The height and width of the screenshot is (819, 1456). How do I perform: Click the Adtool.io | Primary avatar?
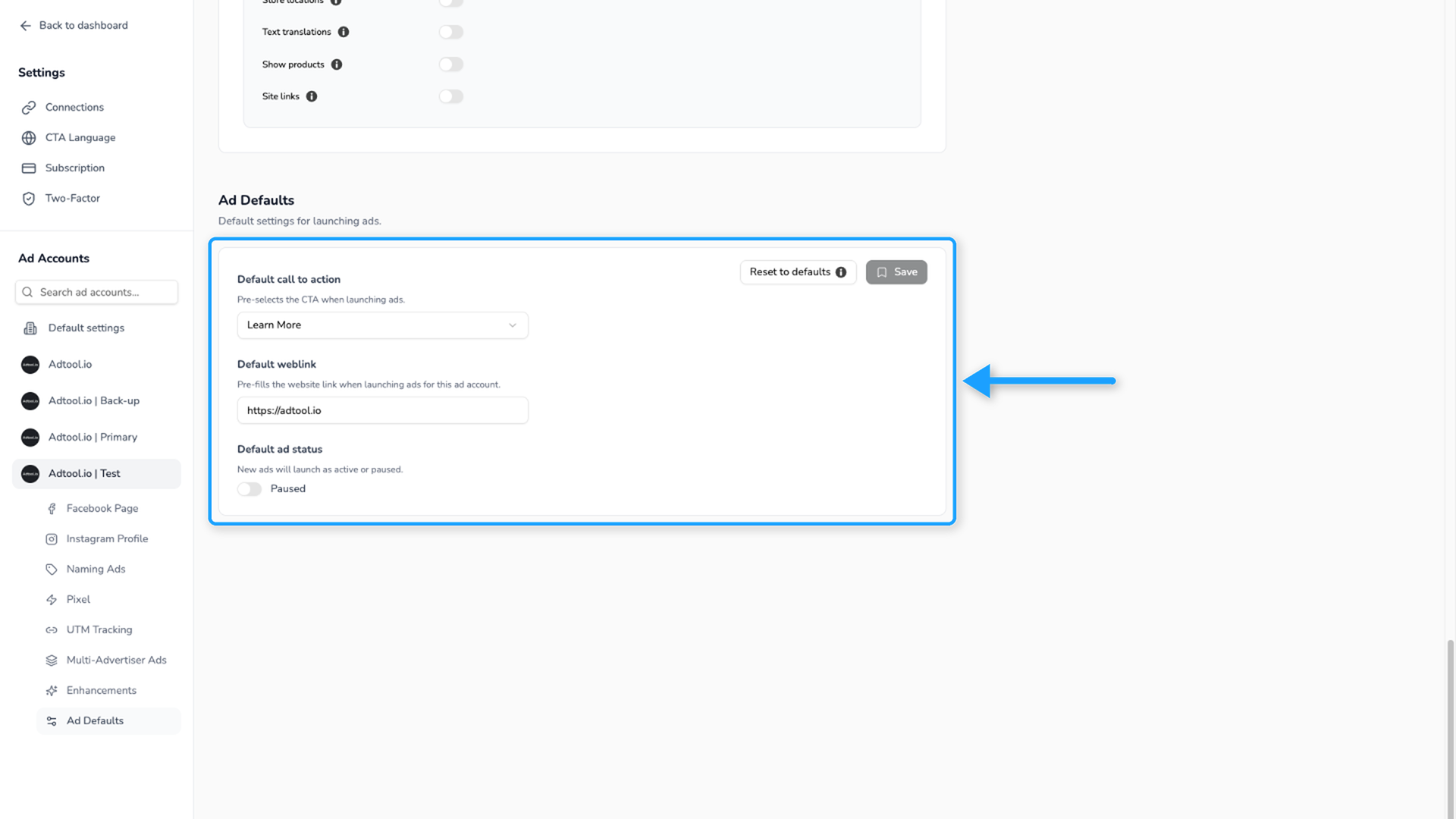30,438
